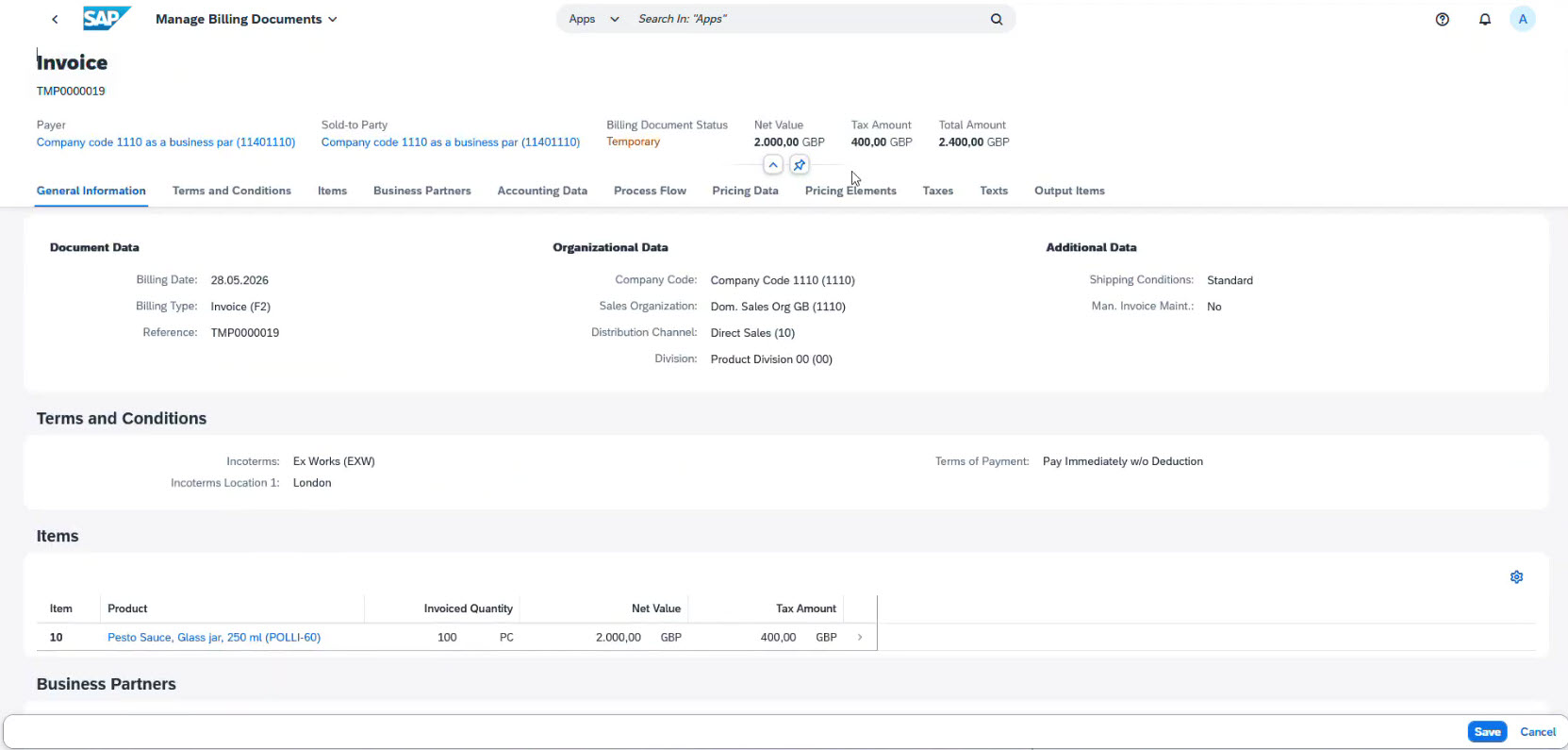This screenshot has height=750, width=1568.
Task: Click London incoterms location value
Action: [312, 483]
